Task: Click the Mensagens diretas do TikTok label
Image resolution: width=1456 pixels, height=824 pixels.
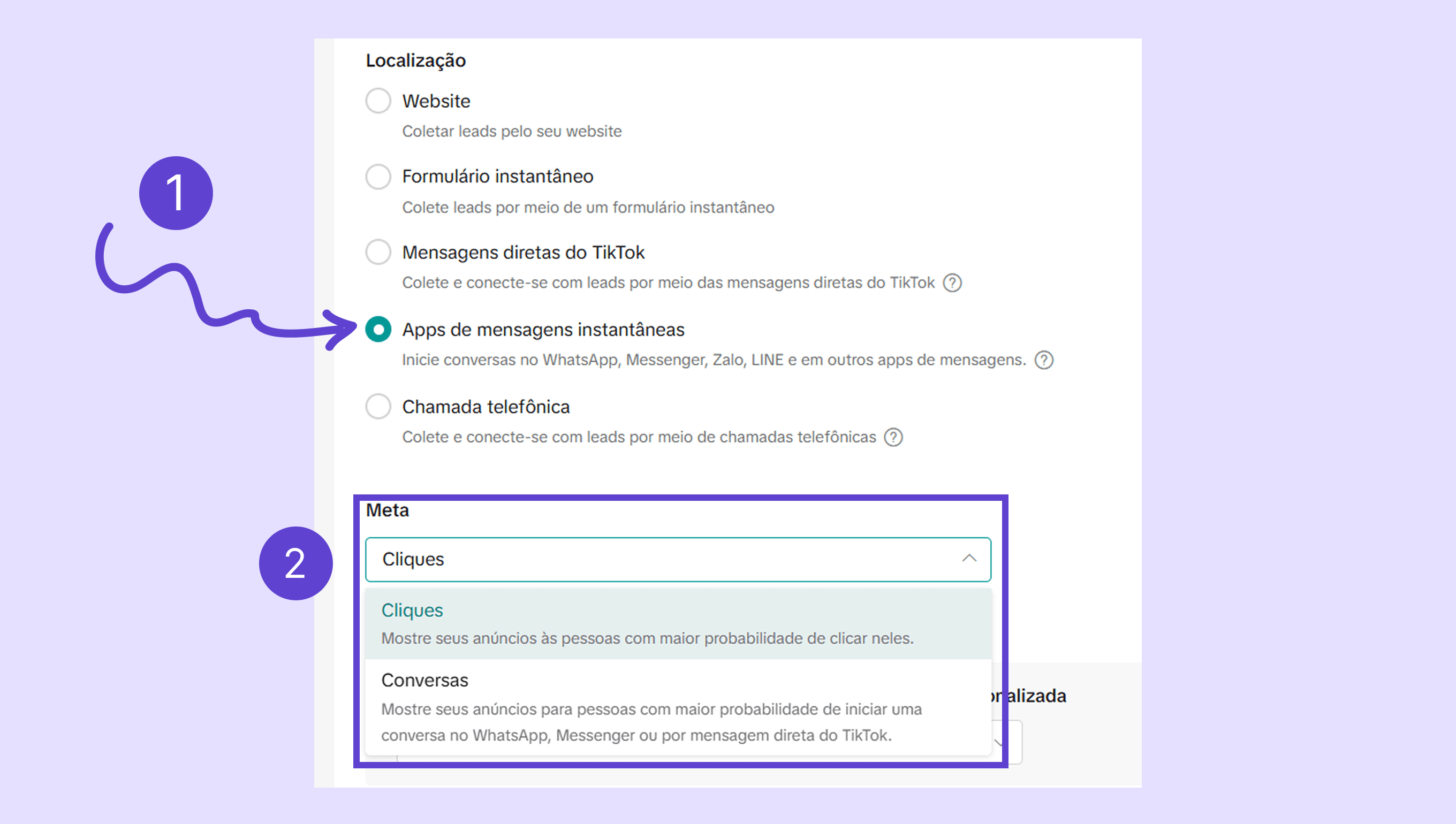Action: pos(523,253)
